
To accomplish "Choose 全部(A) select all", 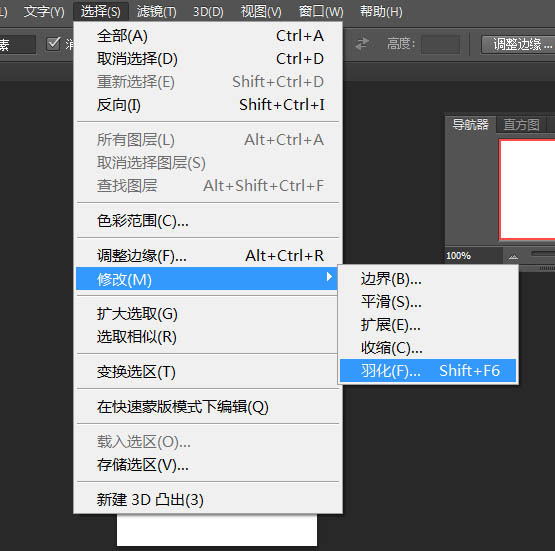I will [208, 36].
